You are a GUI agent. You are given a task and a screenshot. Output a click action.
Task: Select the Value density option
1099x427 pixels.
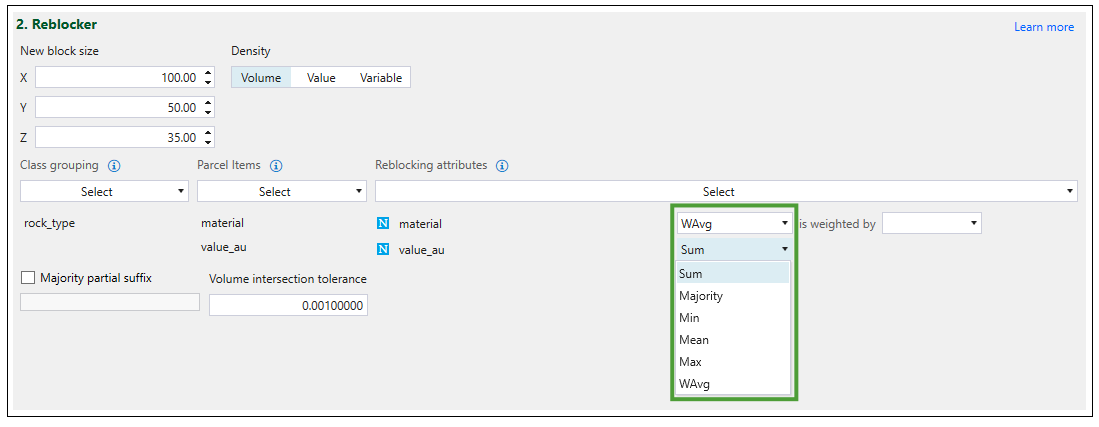pyautogui.click(x=321, y=78)
